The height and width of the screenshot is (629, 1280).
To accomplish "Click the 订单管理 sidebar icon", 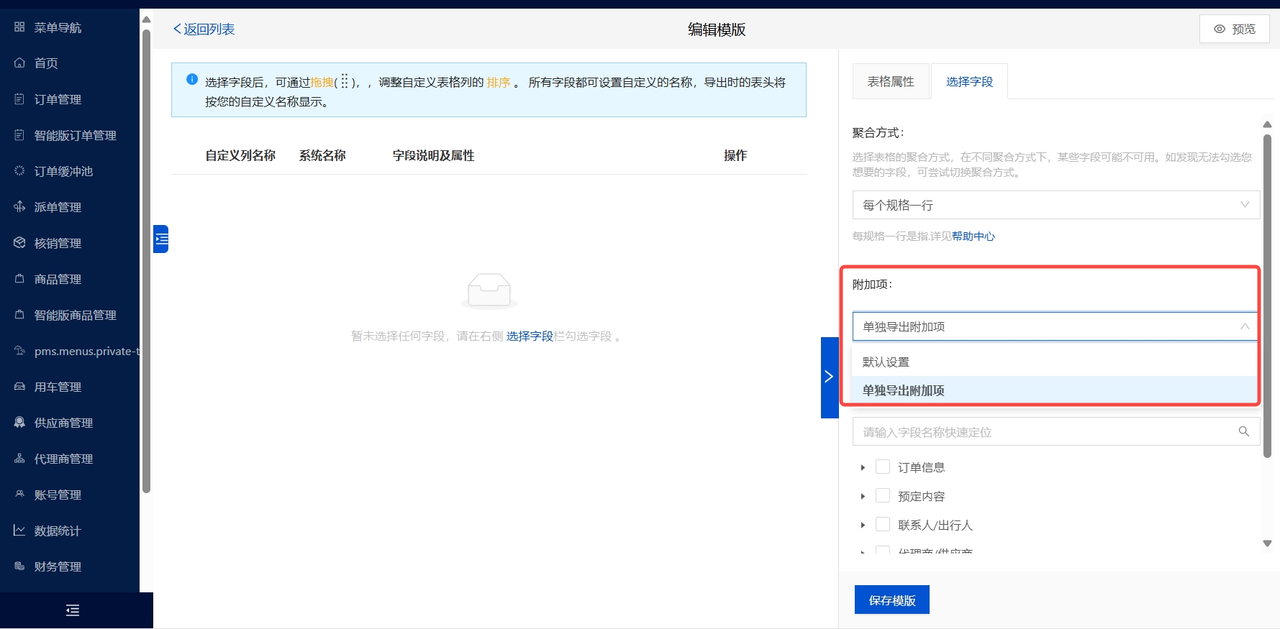I will tap(19, 99).
